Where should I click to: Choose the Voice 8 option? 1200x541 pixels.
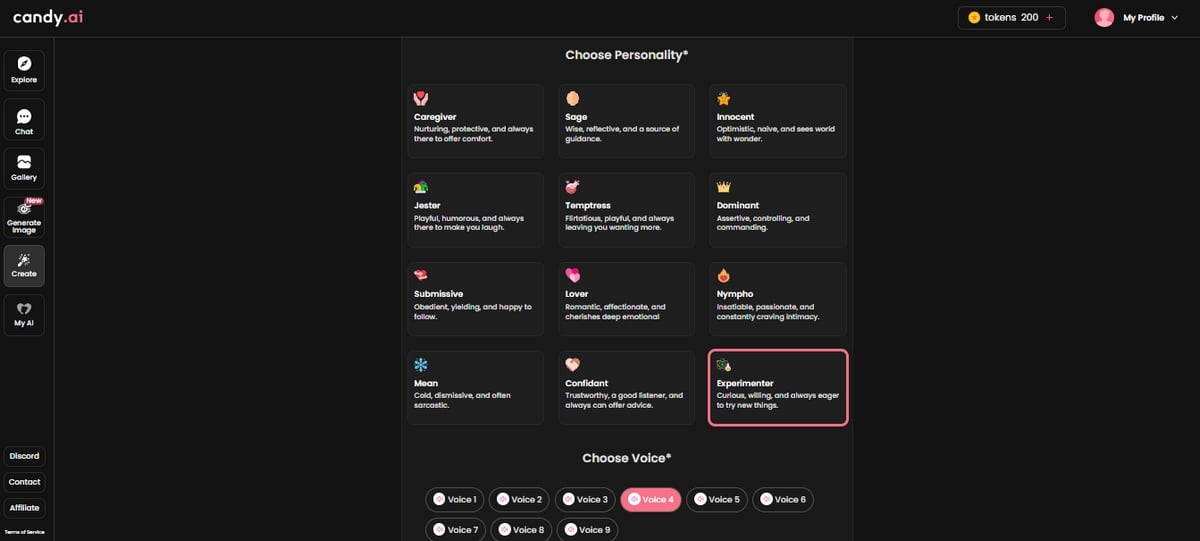coord(519,529)
